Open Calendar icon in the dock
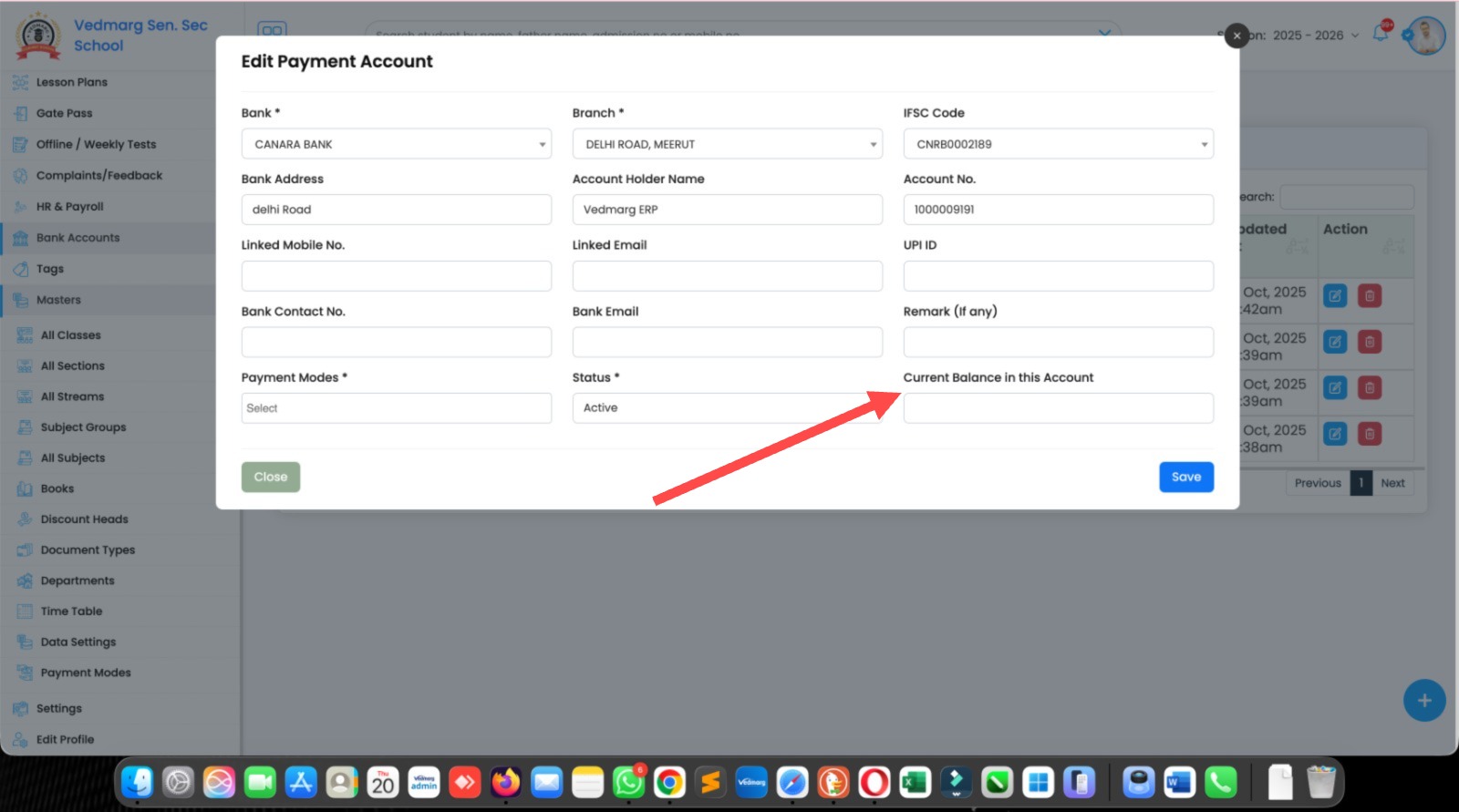Image resolution: width=1459 pixels, height=812 pixels. 383,782
